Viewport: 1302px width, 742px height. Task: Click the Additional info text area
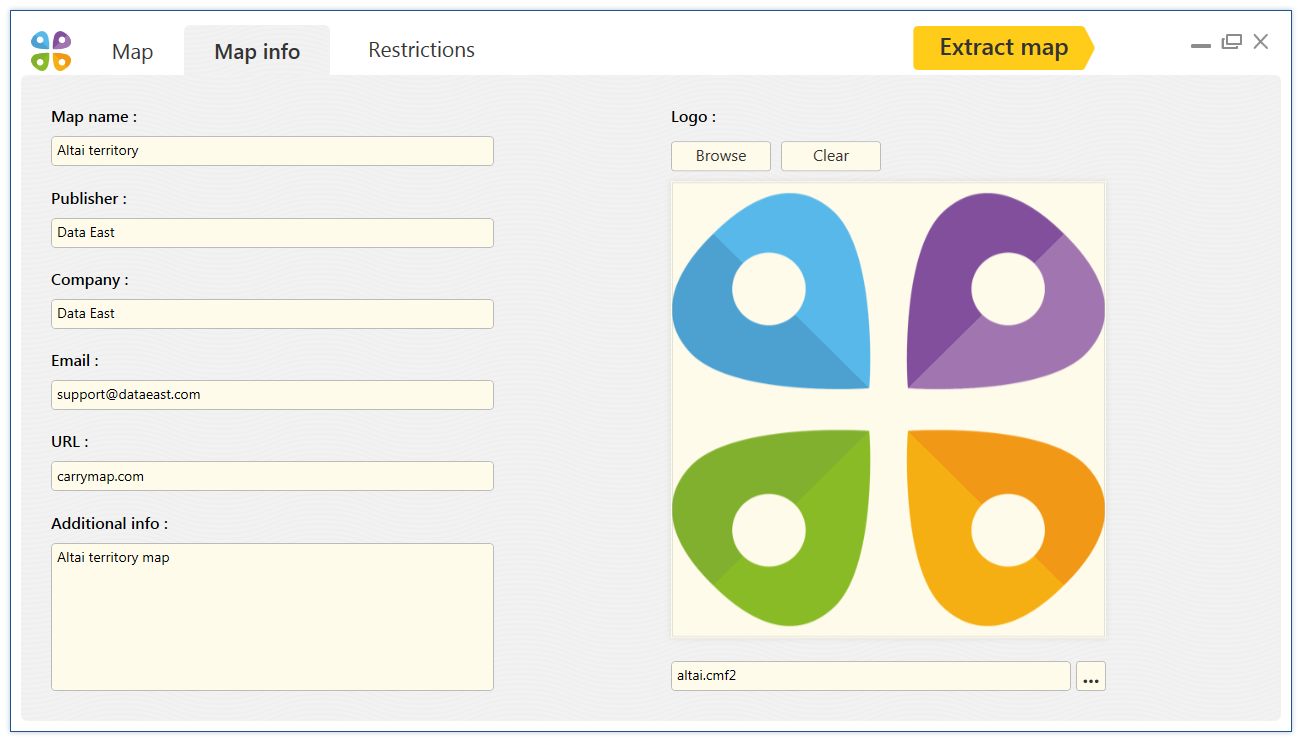point(272,617)
